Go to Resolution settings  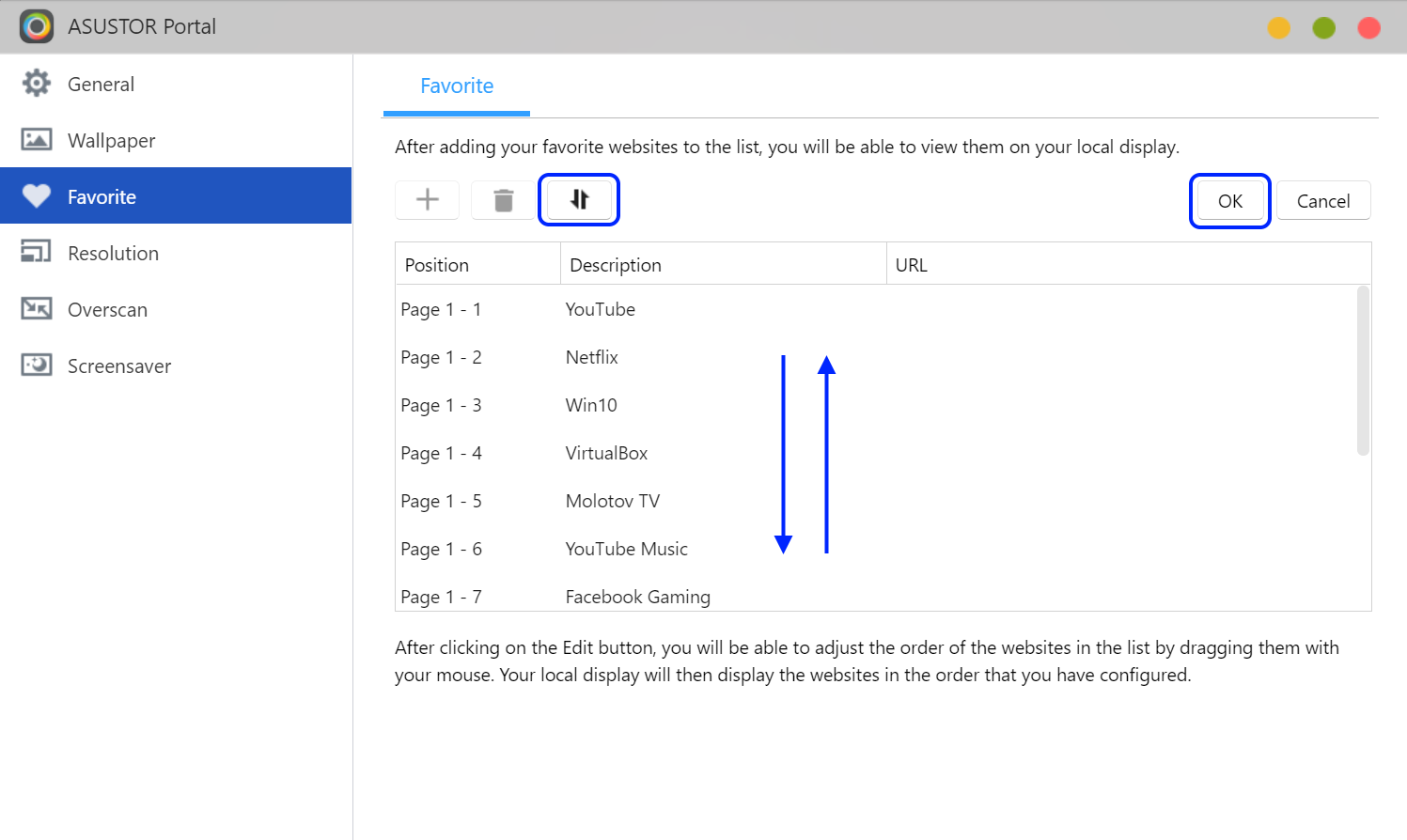pos(176,253)
